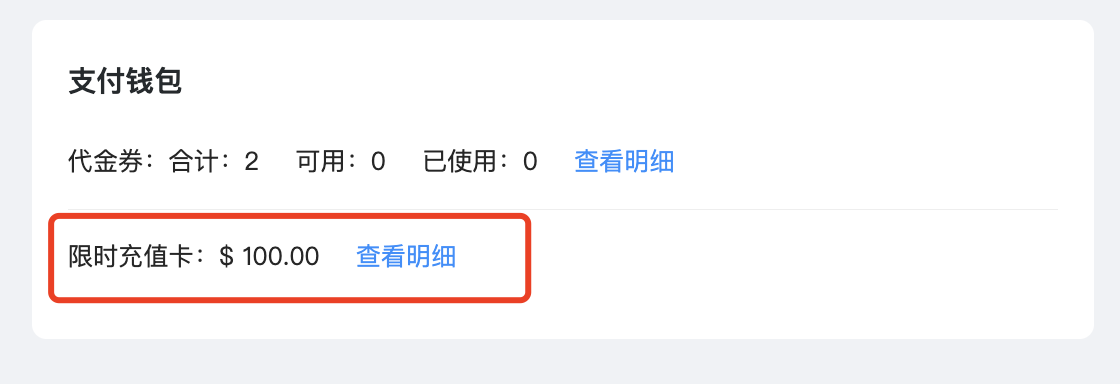1120x384 pixels.
Task: Click the horizontal divider line under 代金券 row
Action: [563, 209]
